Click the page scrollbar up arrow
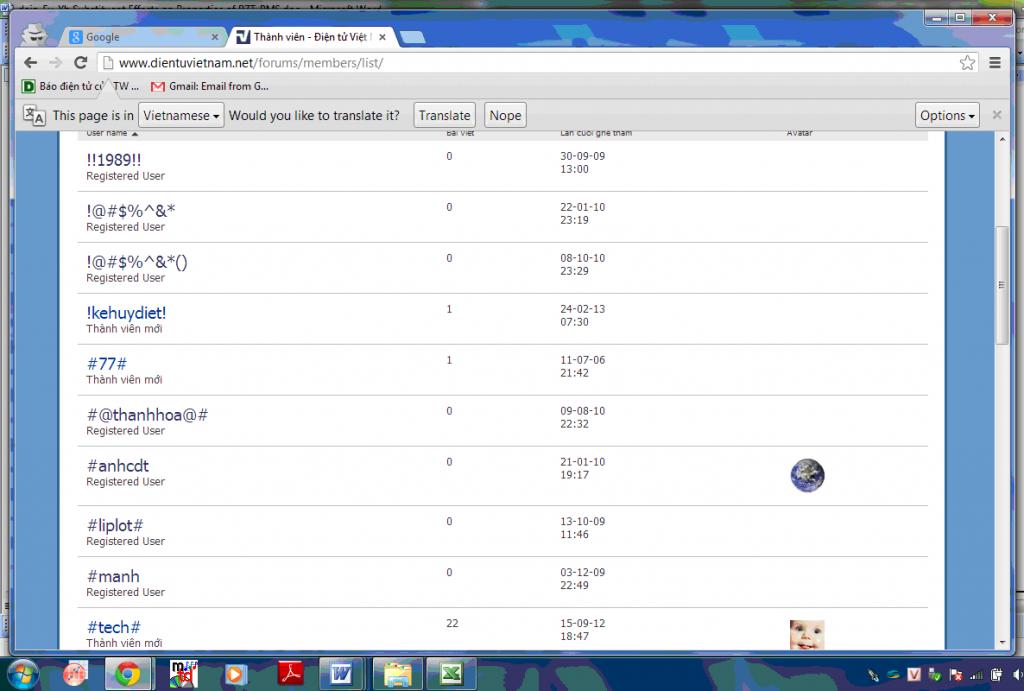Screen dimensions: 1024x691 click(x=1002, y=139)
